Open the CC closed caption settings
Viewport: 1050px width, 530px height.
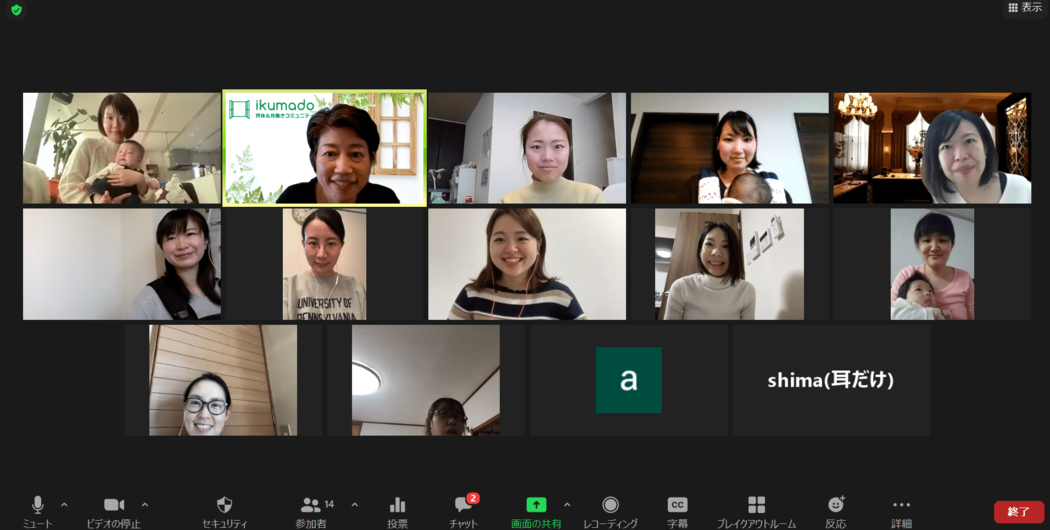[677, 506]
